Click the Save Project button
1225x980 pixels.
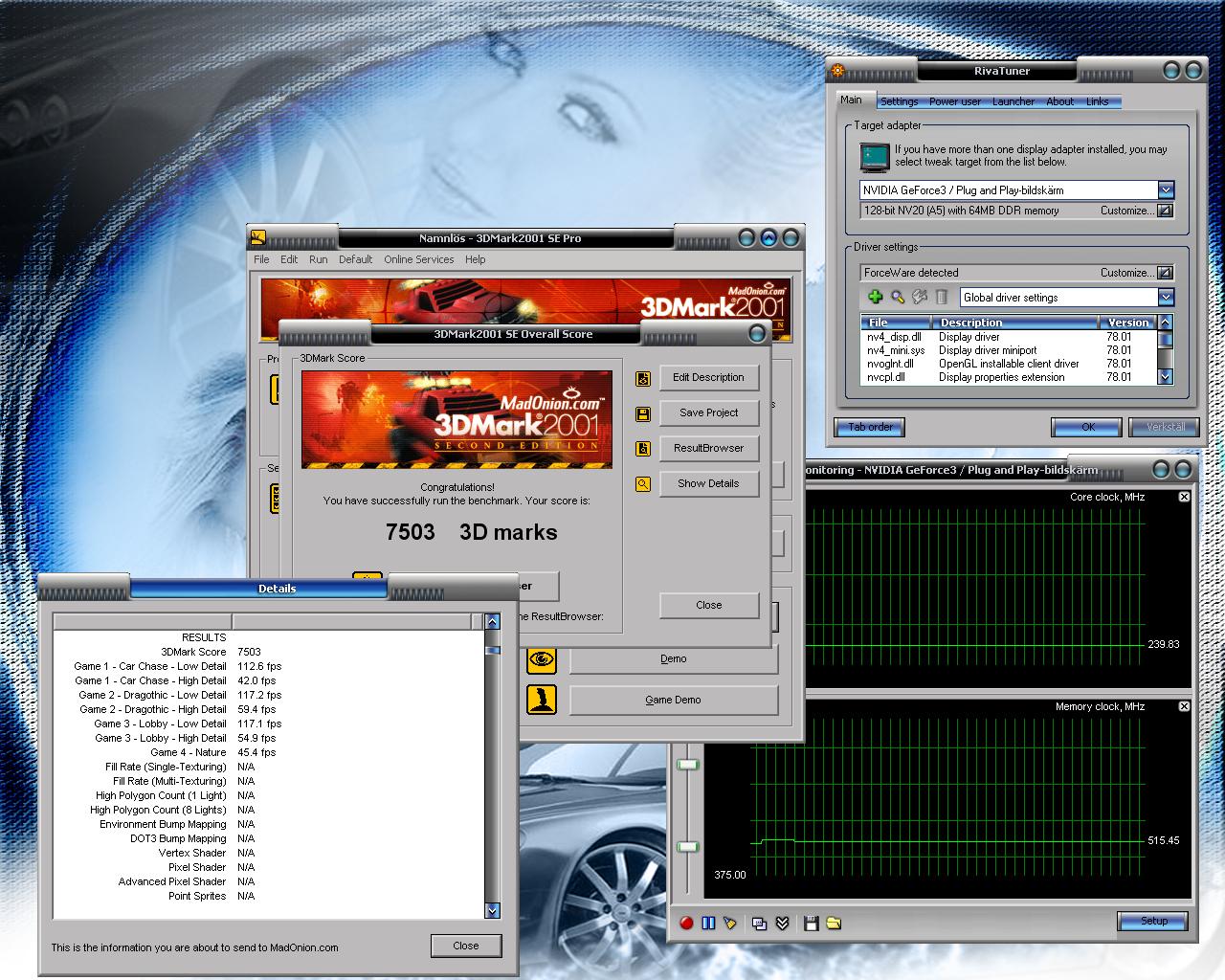pos(708,412)
